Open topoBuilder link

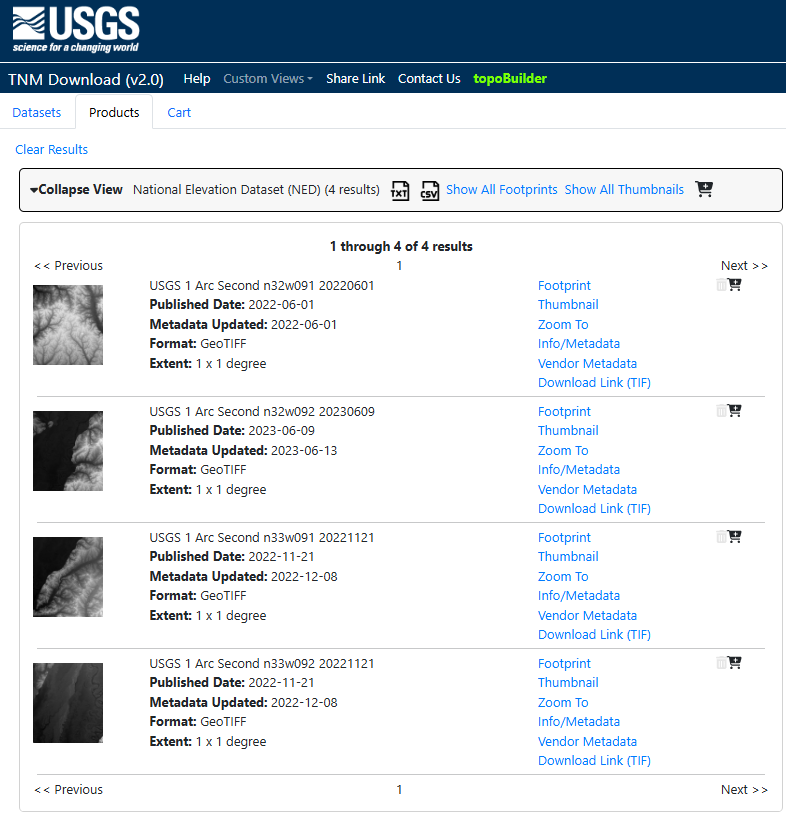510,79
